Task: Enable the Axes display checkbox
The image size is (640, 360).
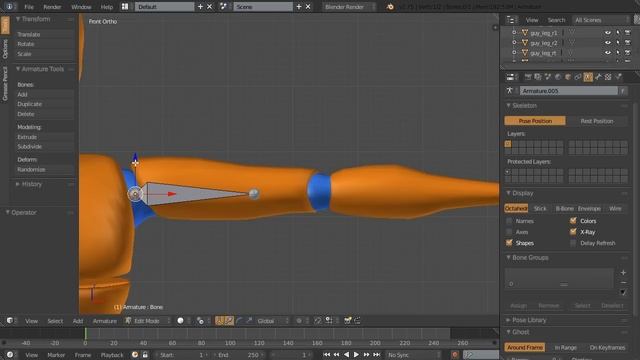Action: 509,232
